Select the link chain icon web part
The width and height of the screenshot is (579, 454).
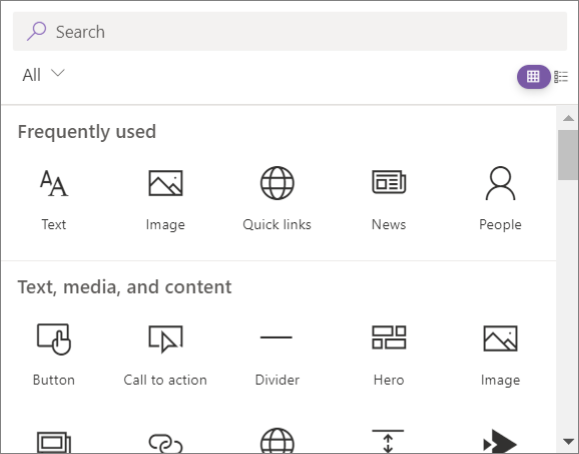165,442
